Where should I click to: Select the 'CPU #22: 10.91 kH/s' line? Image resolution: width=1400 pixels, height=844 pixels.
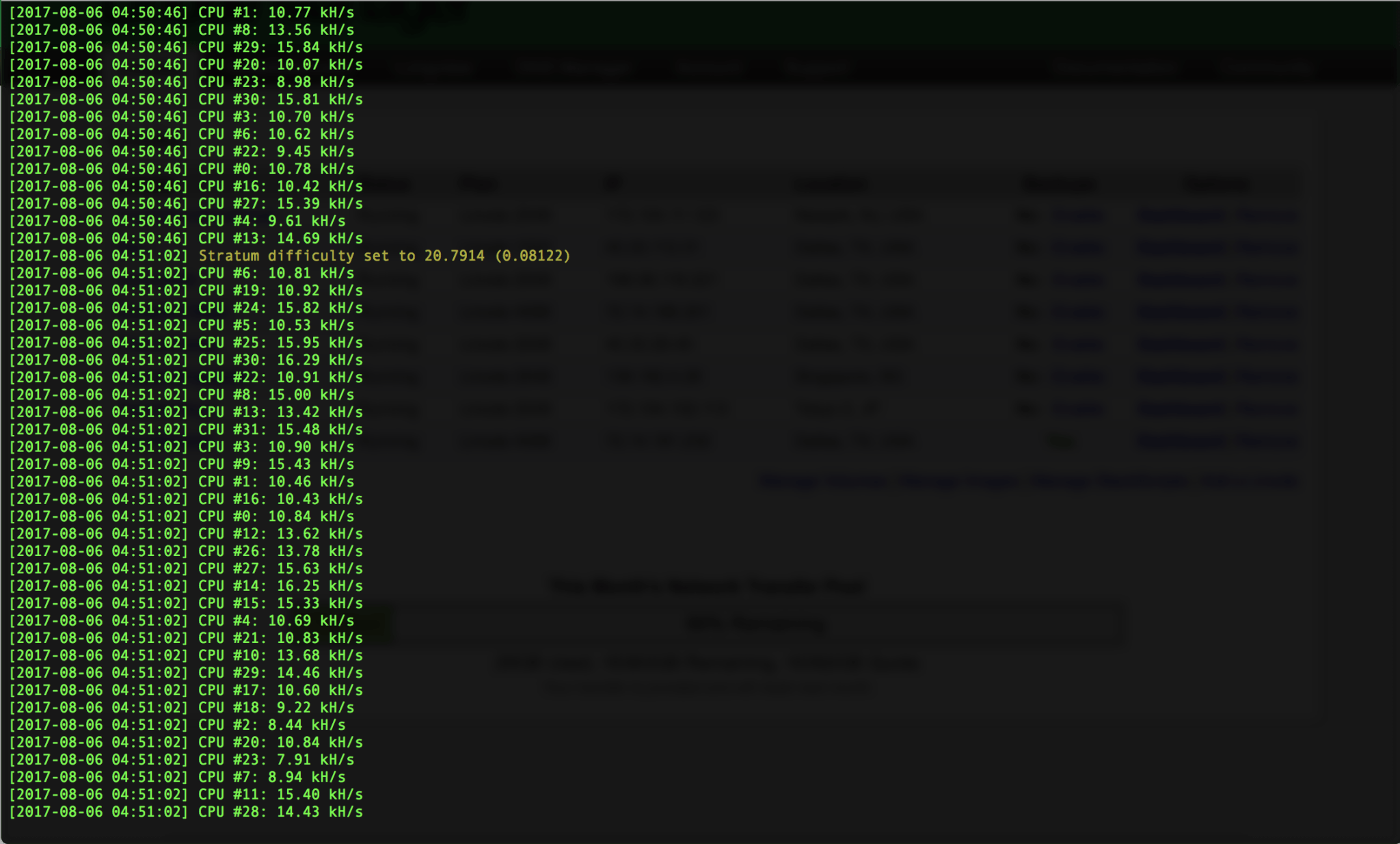(185, 378)
